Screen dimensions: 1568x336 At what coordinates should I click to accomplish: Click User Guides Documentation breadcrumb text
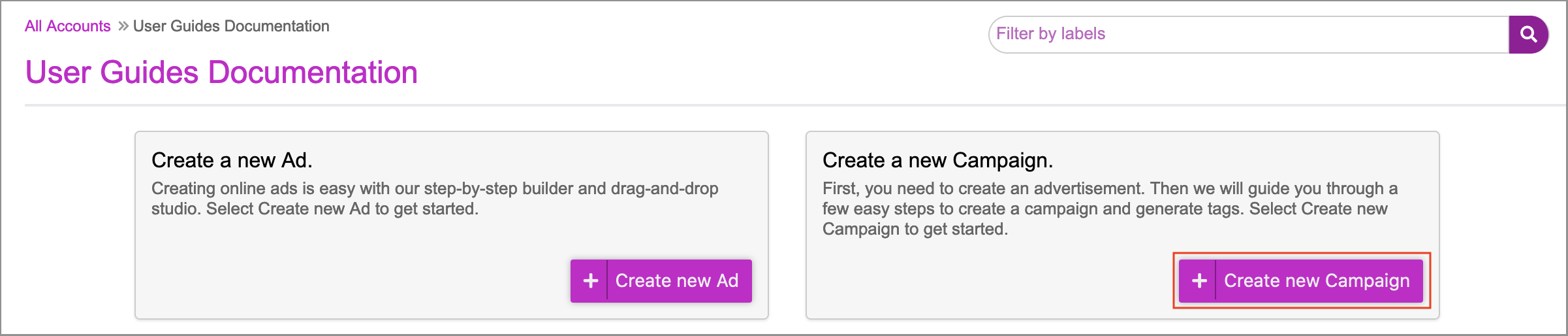(231, 27)
